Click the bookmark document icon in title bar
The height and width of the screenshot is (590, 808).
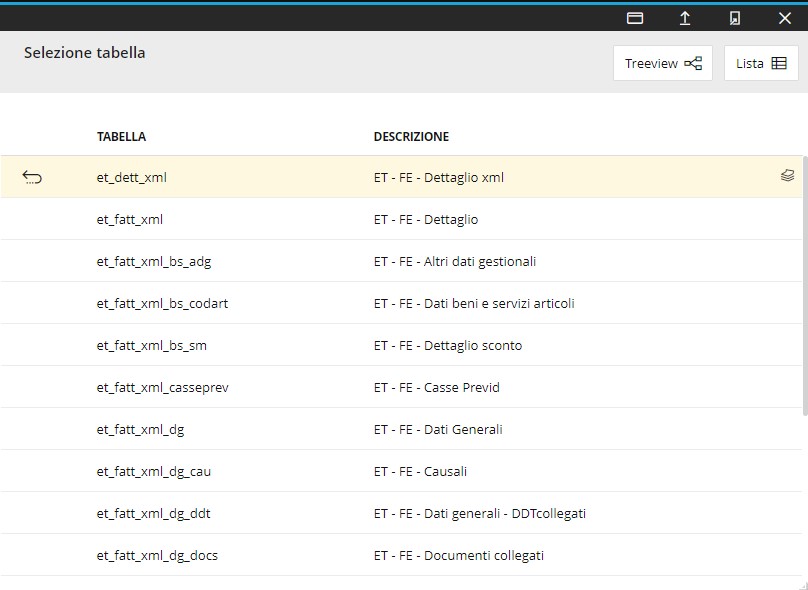coord(735,18)
